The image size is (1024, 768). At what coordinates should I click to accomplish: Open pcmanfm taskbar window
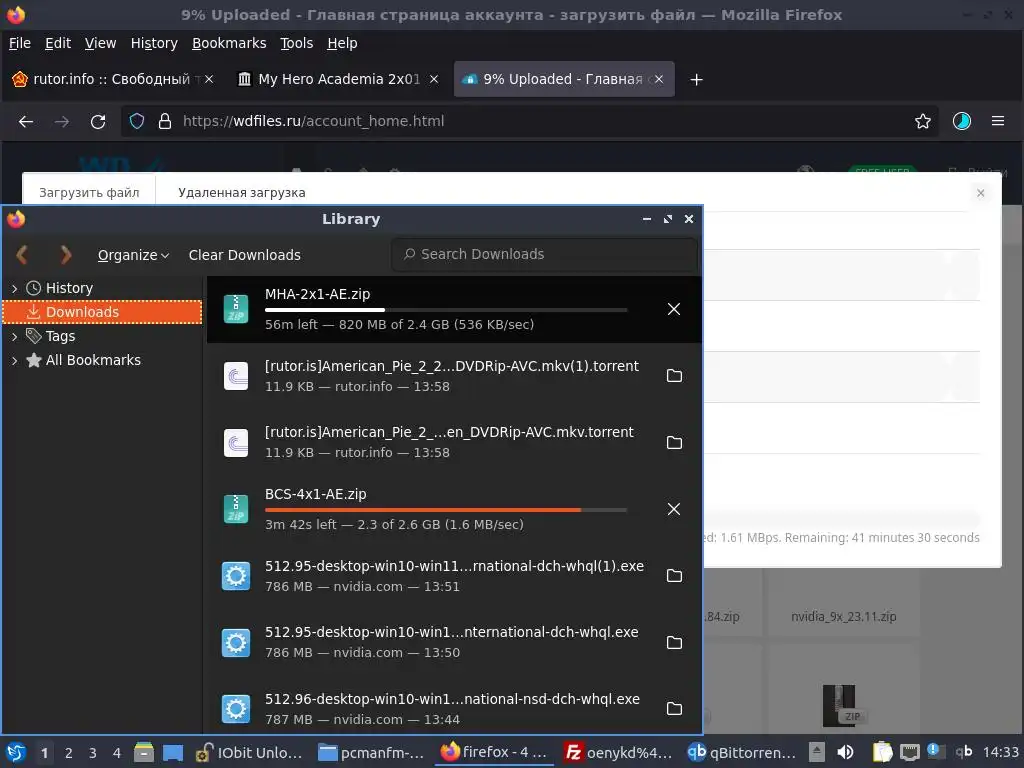(370, 752)
